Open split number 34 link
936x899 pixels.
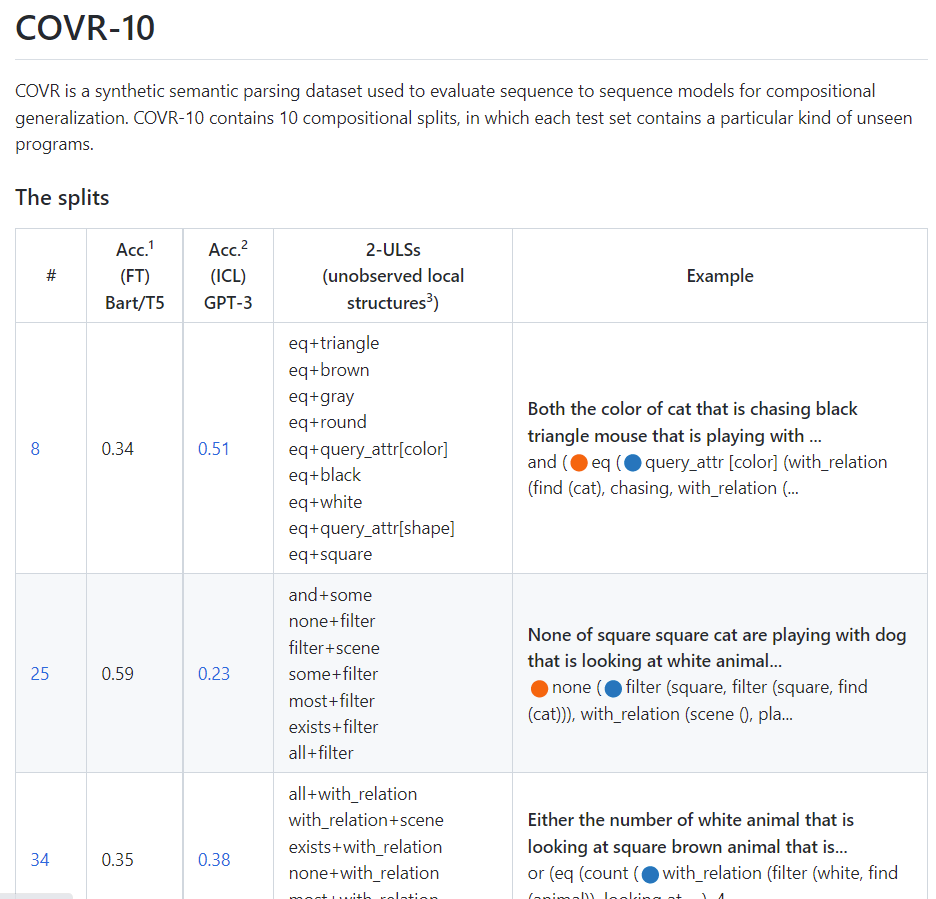coord(40,860)
